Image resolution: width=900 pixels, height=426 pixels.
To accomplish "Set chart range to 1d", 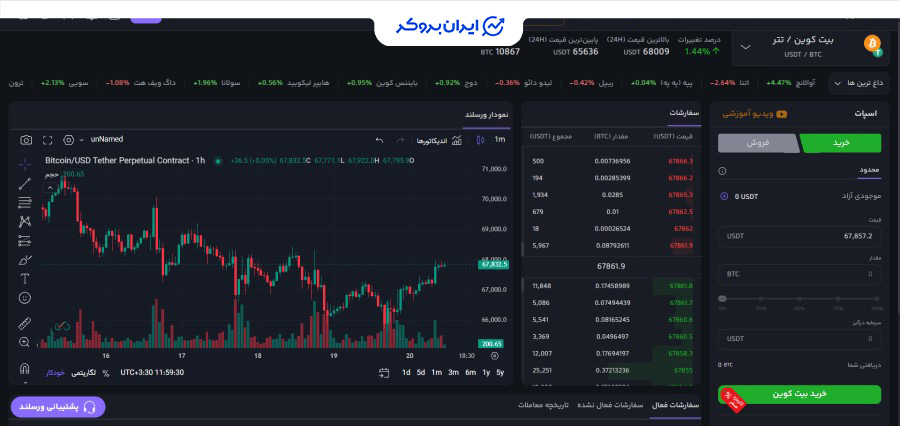I will click(406, 373).
